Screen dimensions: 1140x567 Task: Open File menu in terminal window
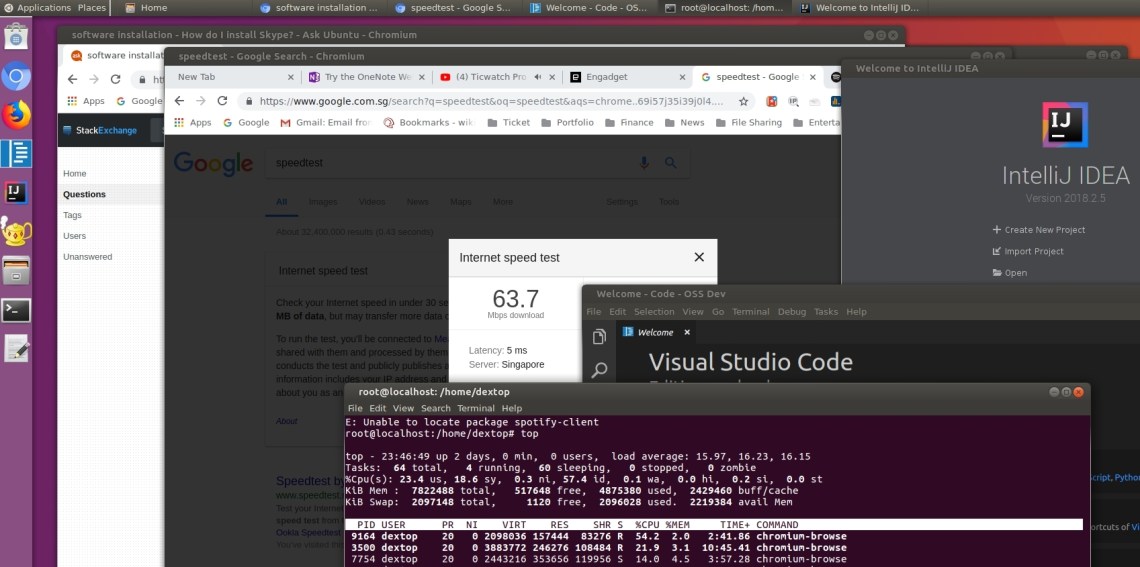click(355, 409)
